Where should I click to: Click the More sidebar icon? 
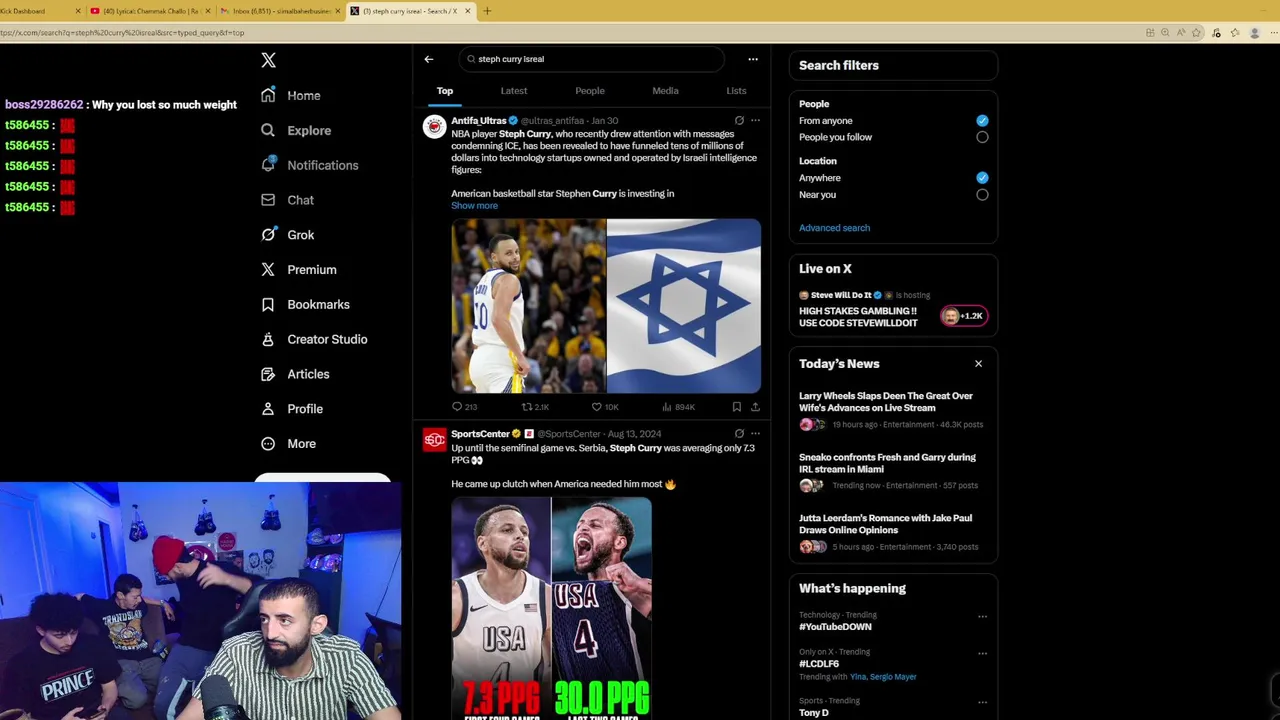pyautogui.click(x=268, y=444)
